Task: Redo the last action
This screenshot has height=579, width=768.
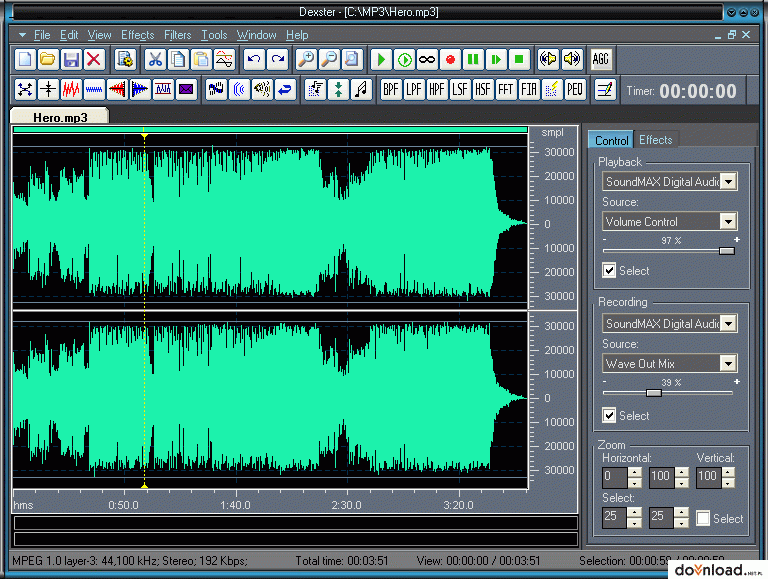Action: (278, 60)
